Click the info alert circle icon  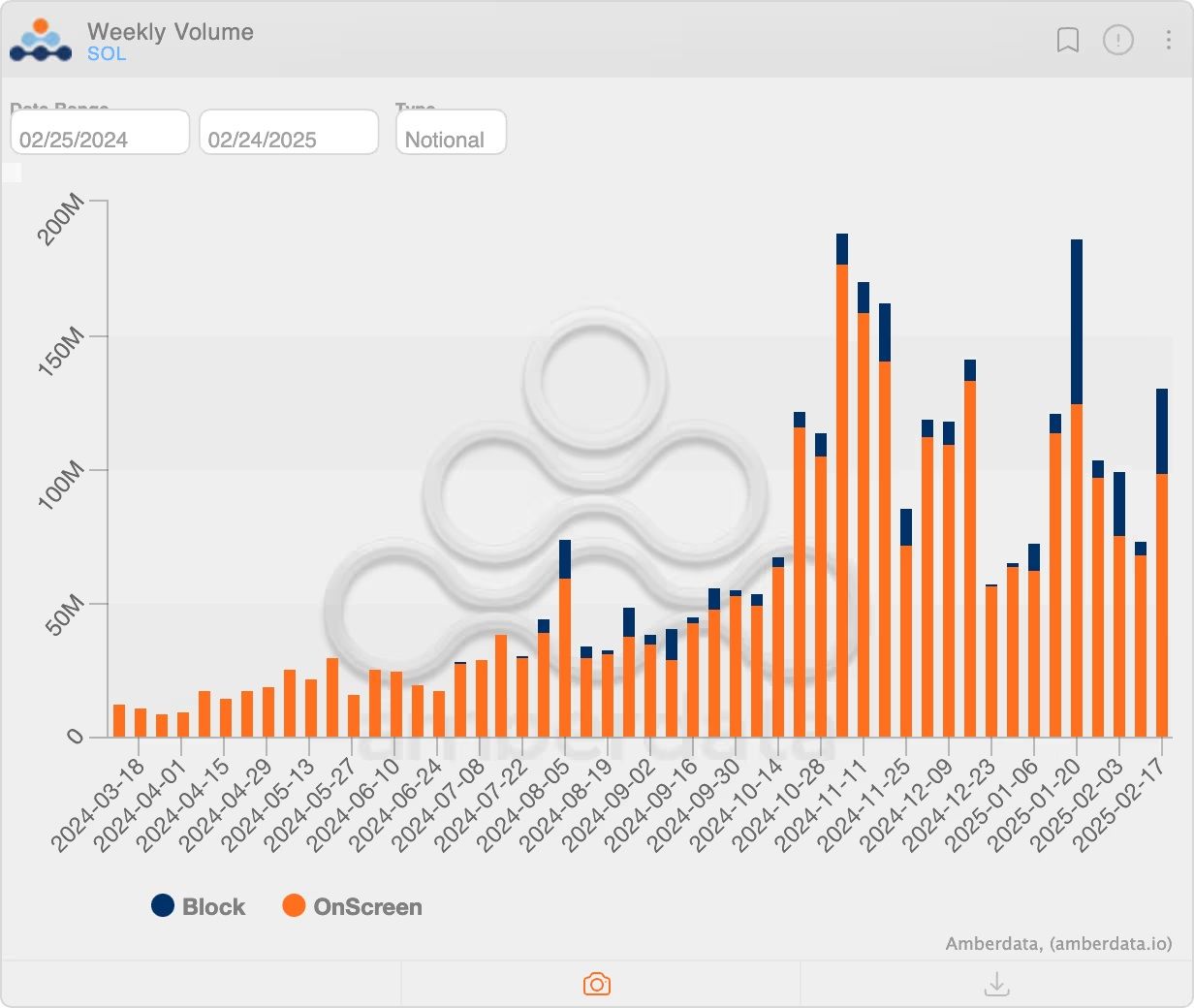(x=1117, y=40)
